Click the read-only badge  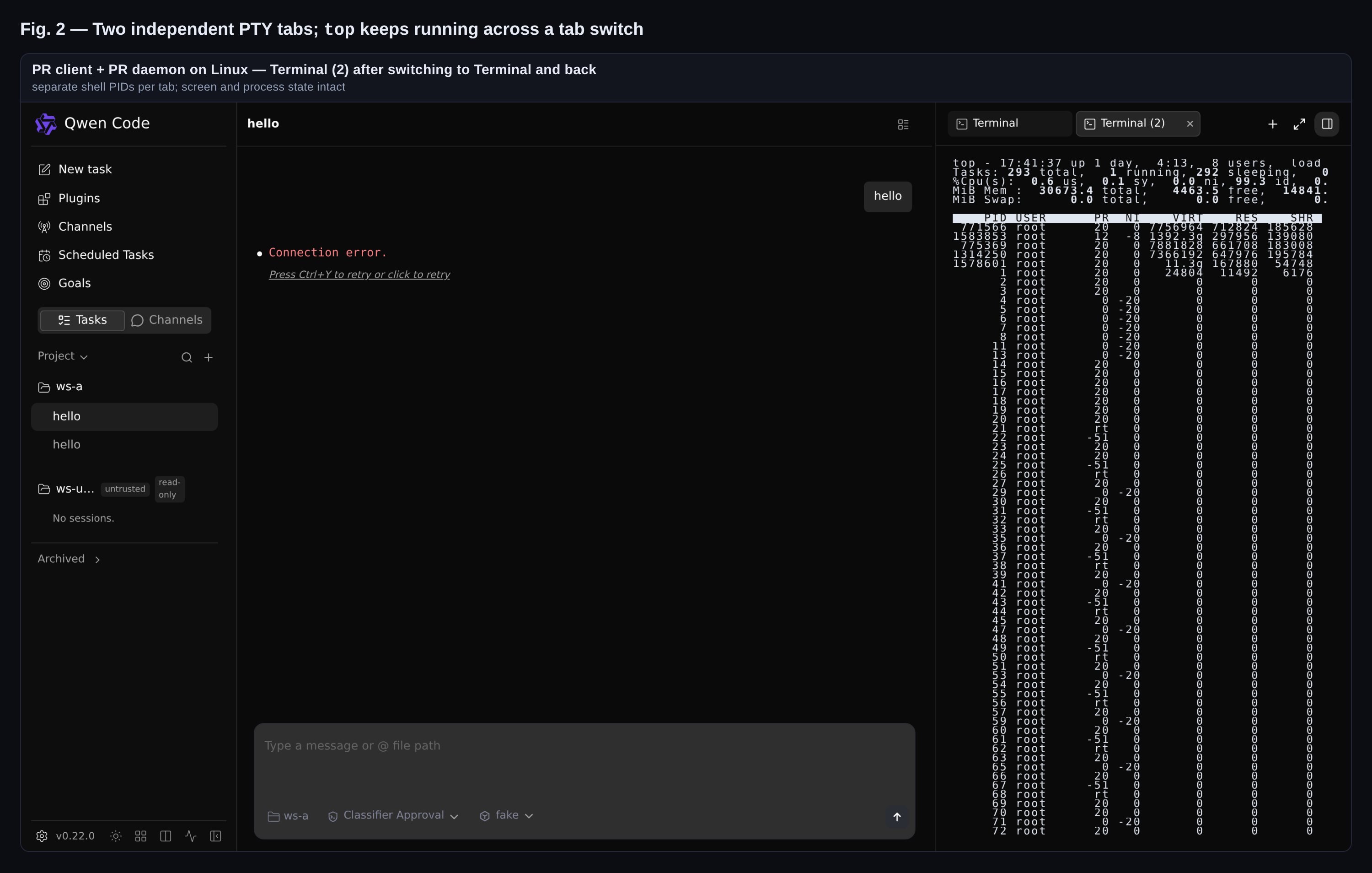[169, 489]
